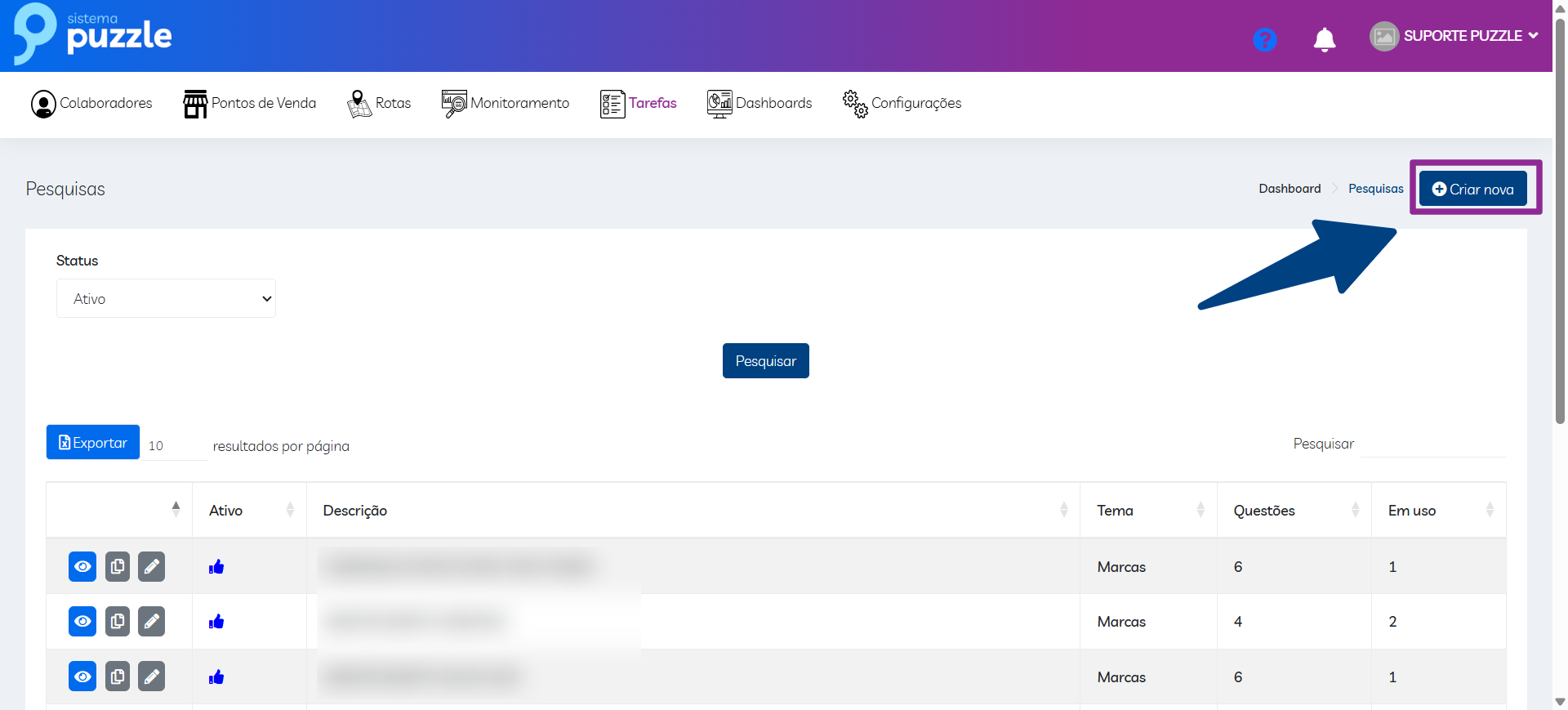Click thumbs-up active icon in first row

[x=216, y=567]
